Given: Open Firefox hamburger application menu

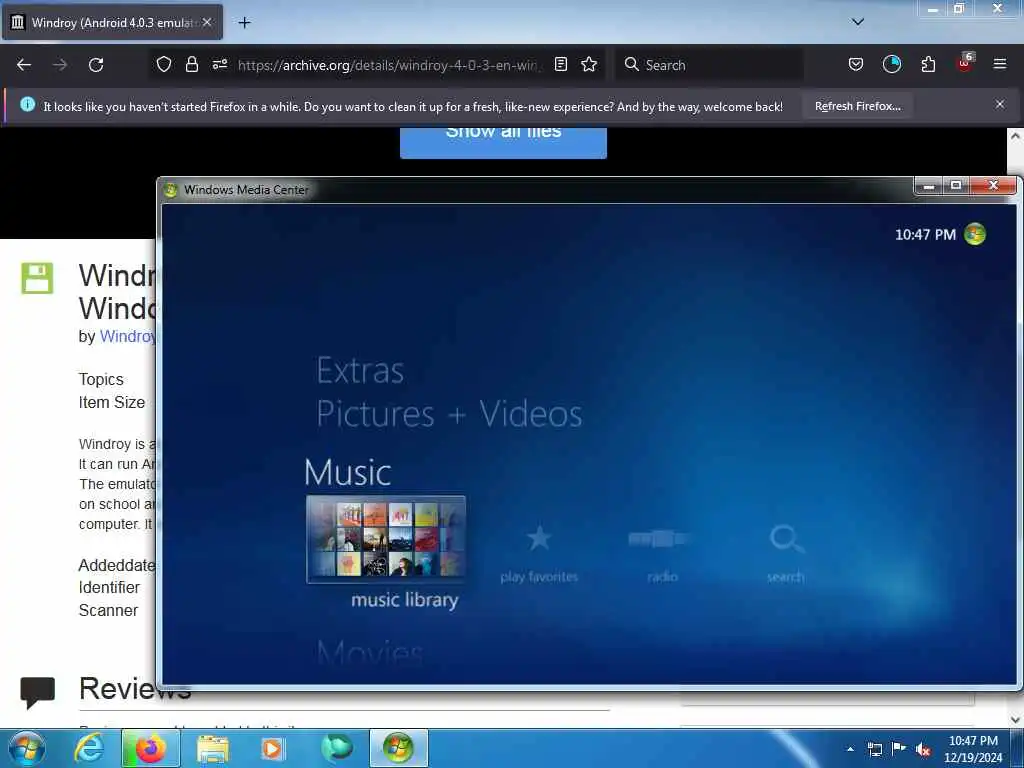Looking at the screenshot, I should [x=1000, y=64].
